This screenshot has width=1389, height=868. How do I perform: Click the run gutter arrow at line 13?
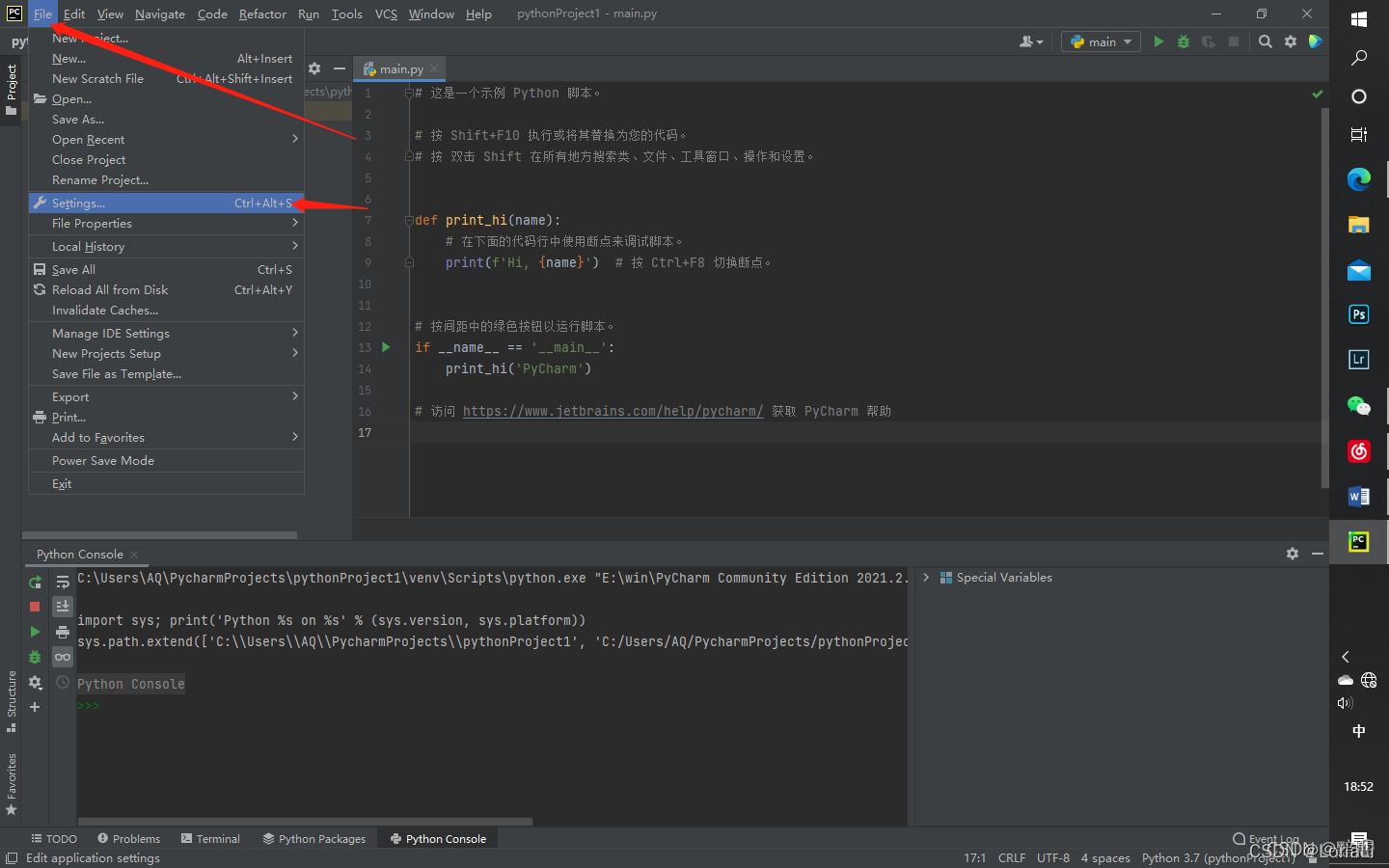pos(386,347)
